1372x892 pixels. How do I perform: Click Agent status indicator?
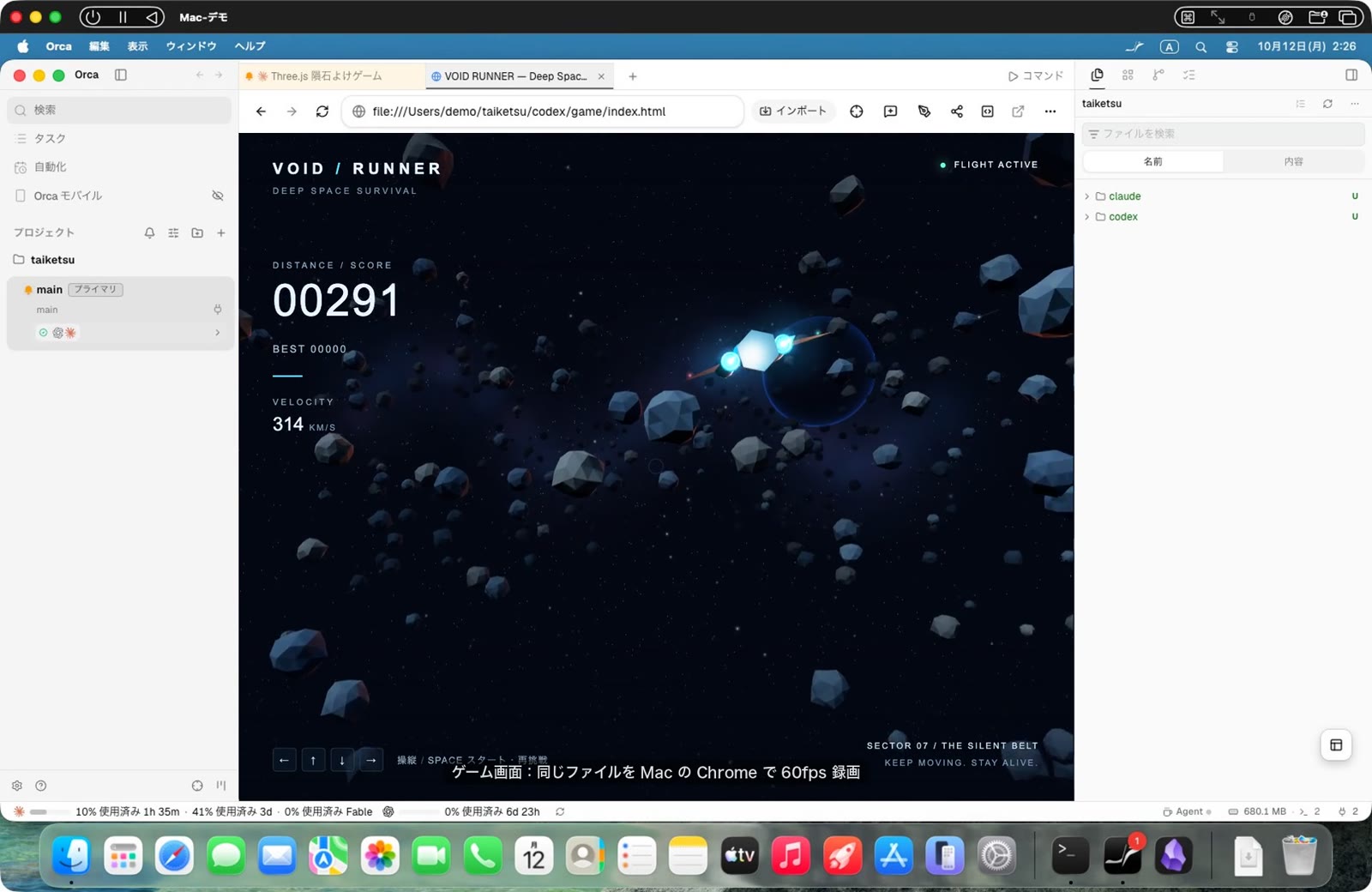1188,811
